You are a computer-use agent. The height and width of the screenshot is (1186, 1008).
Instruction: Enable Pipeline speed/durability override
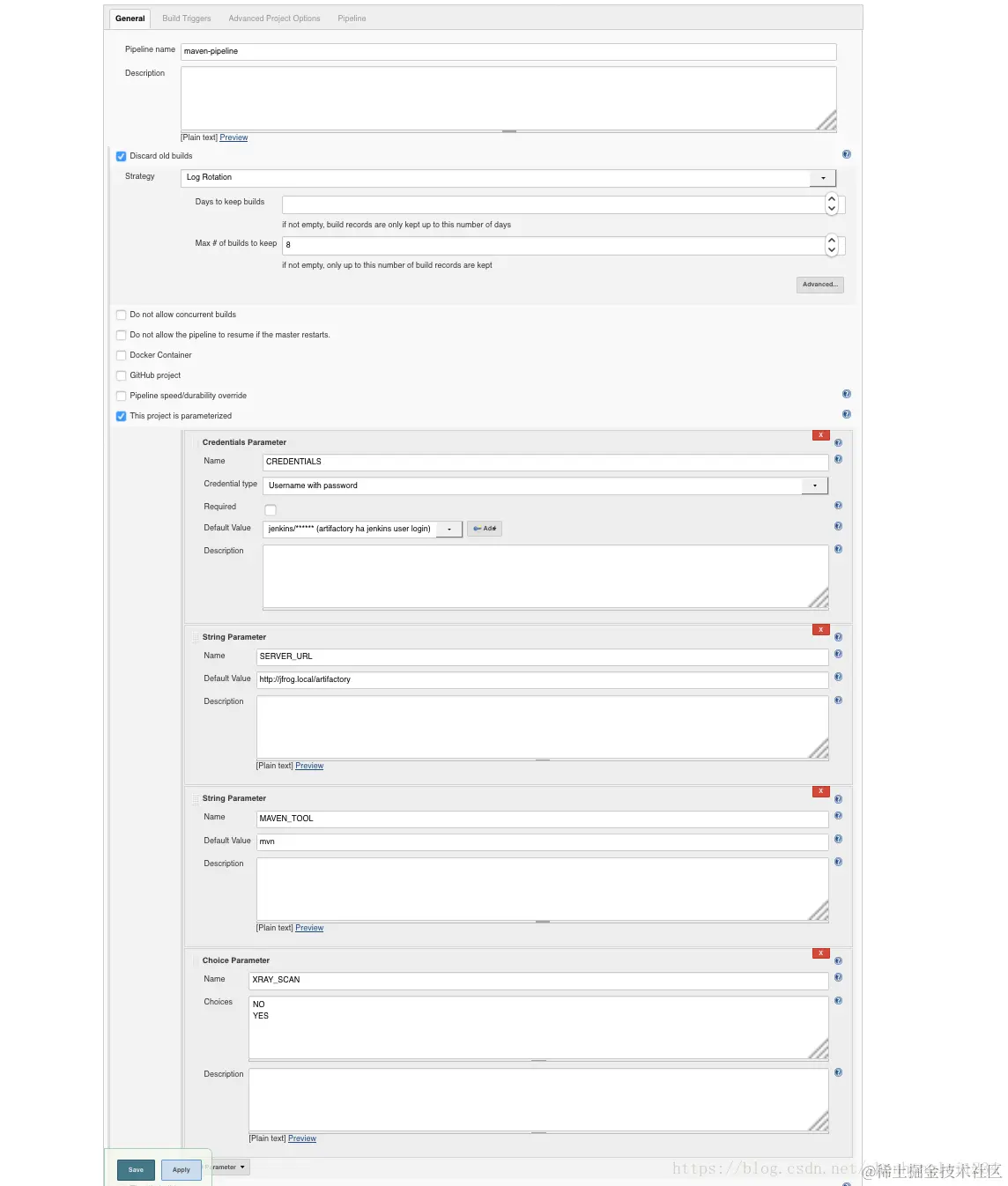click(x=121, y=396)
